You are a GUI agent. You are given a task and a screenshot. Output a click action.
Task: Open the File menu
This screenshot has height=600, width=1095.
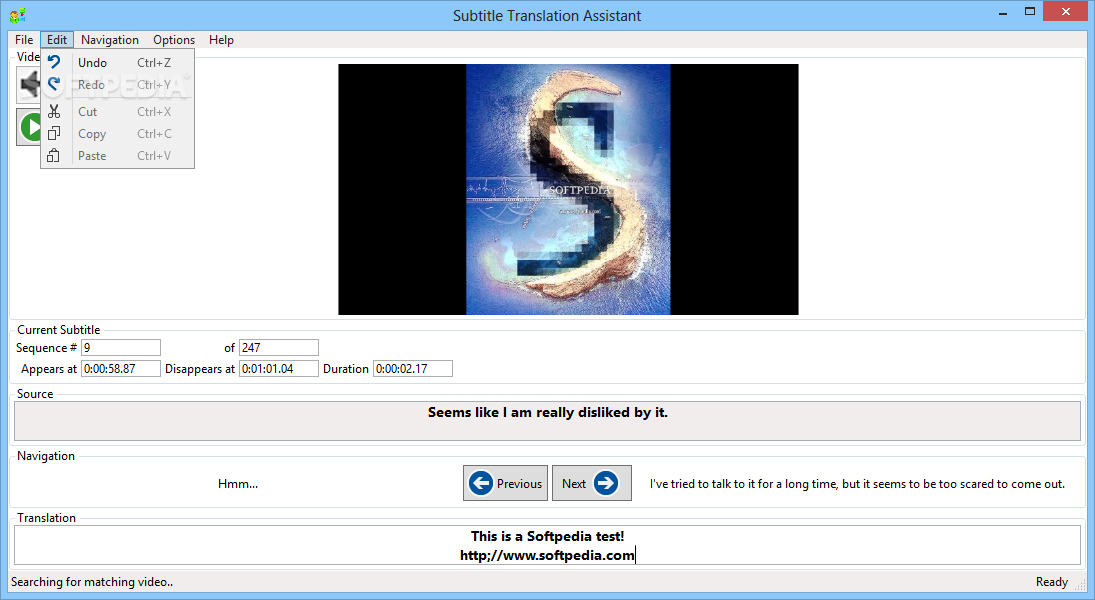tap(24, 40)
